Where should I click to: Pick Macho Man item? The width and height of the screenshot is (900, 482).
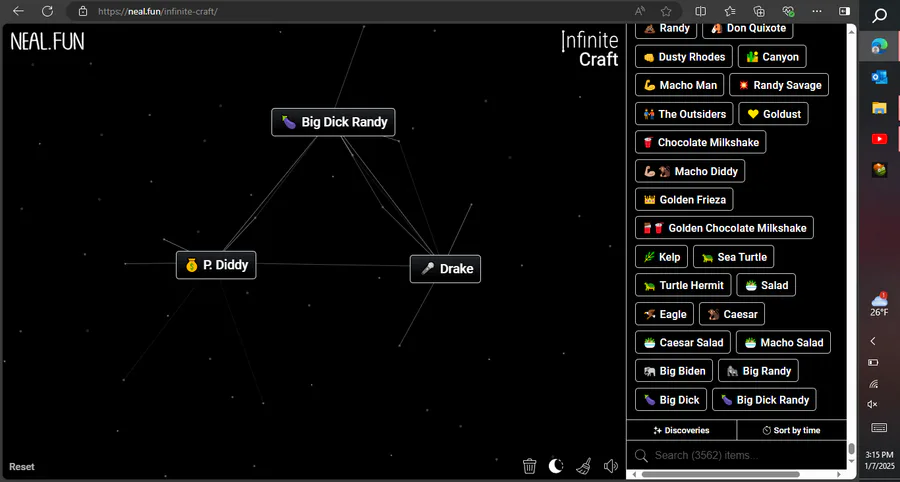coord(680,85)
